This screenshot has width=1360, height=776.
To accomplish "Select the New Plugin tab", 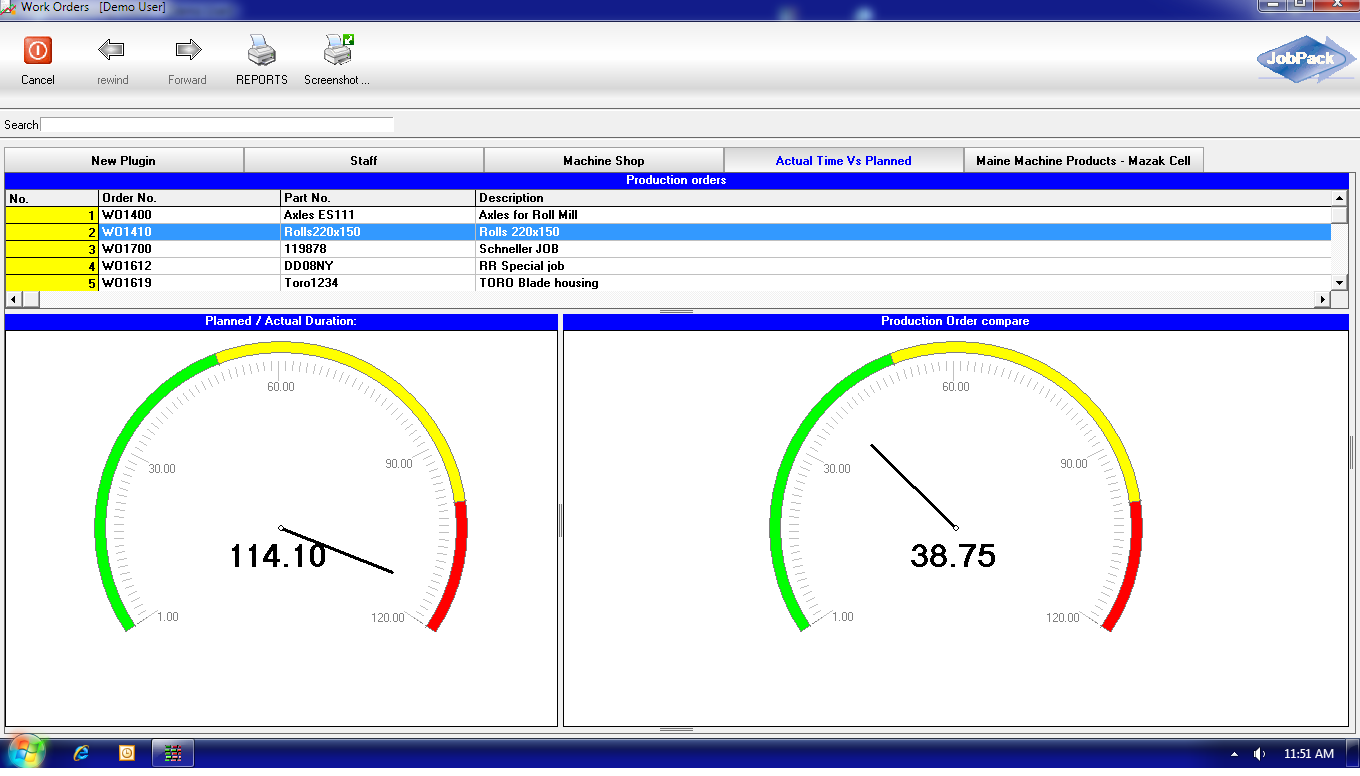I will click(x=124, y=160).
